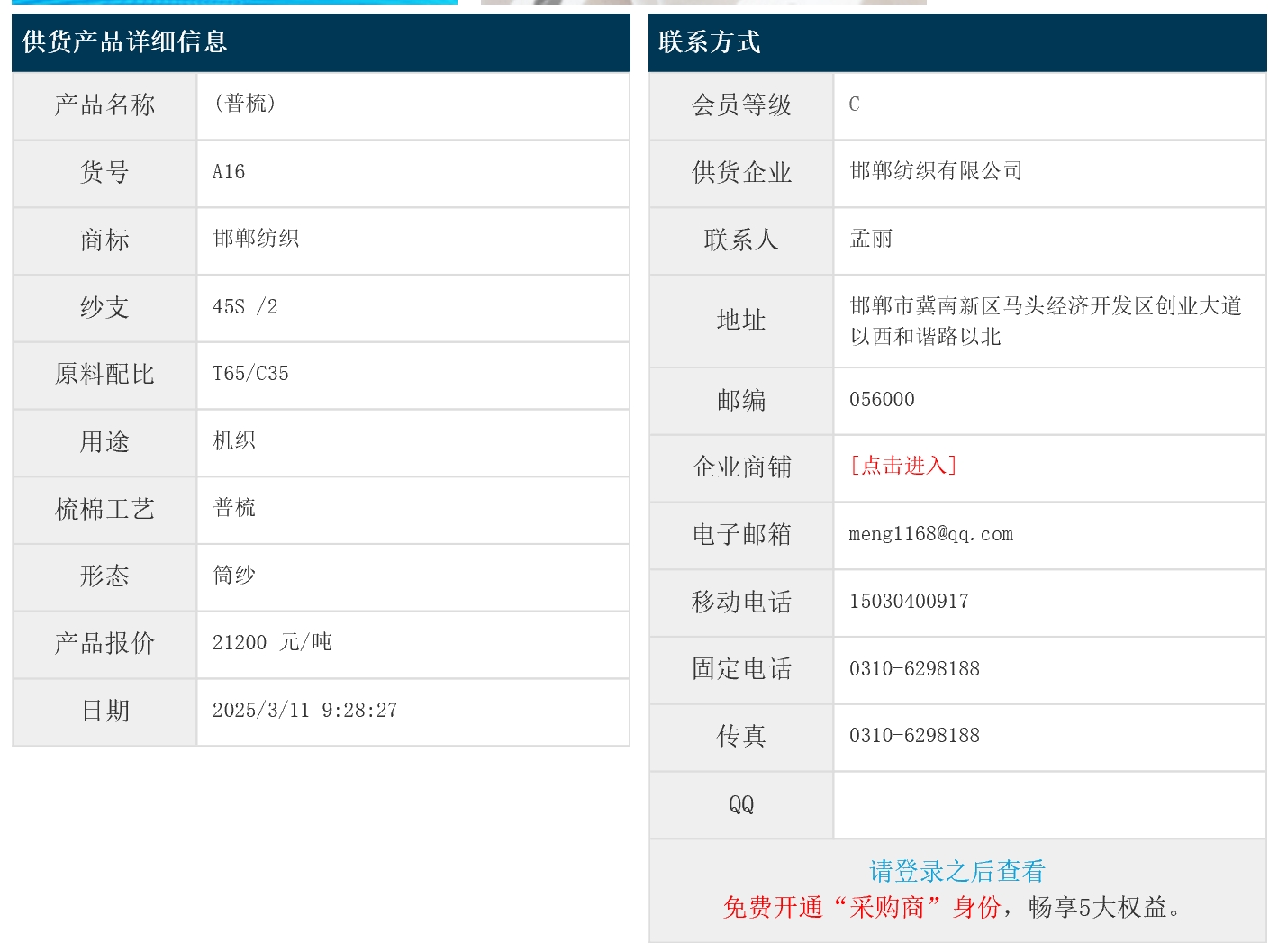
Task: Click the item number A16
Action: [x=229, y=172]
